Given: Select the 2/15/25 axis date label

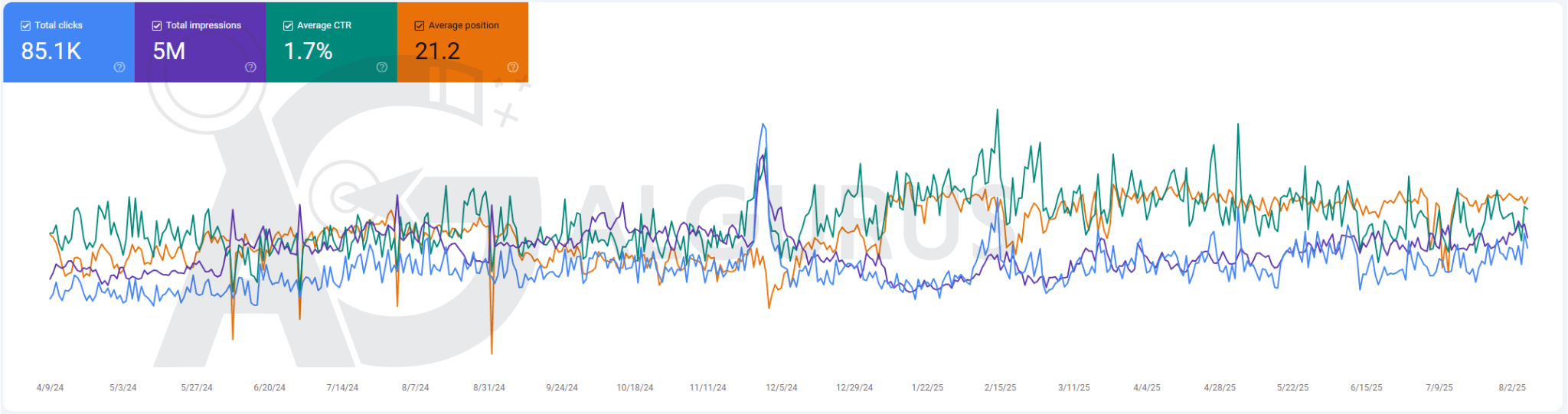Looking at the screenshot, I should point(1000,388).
